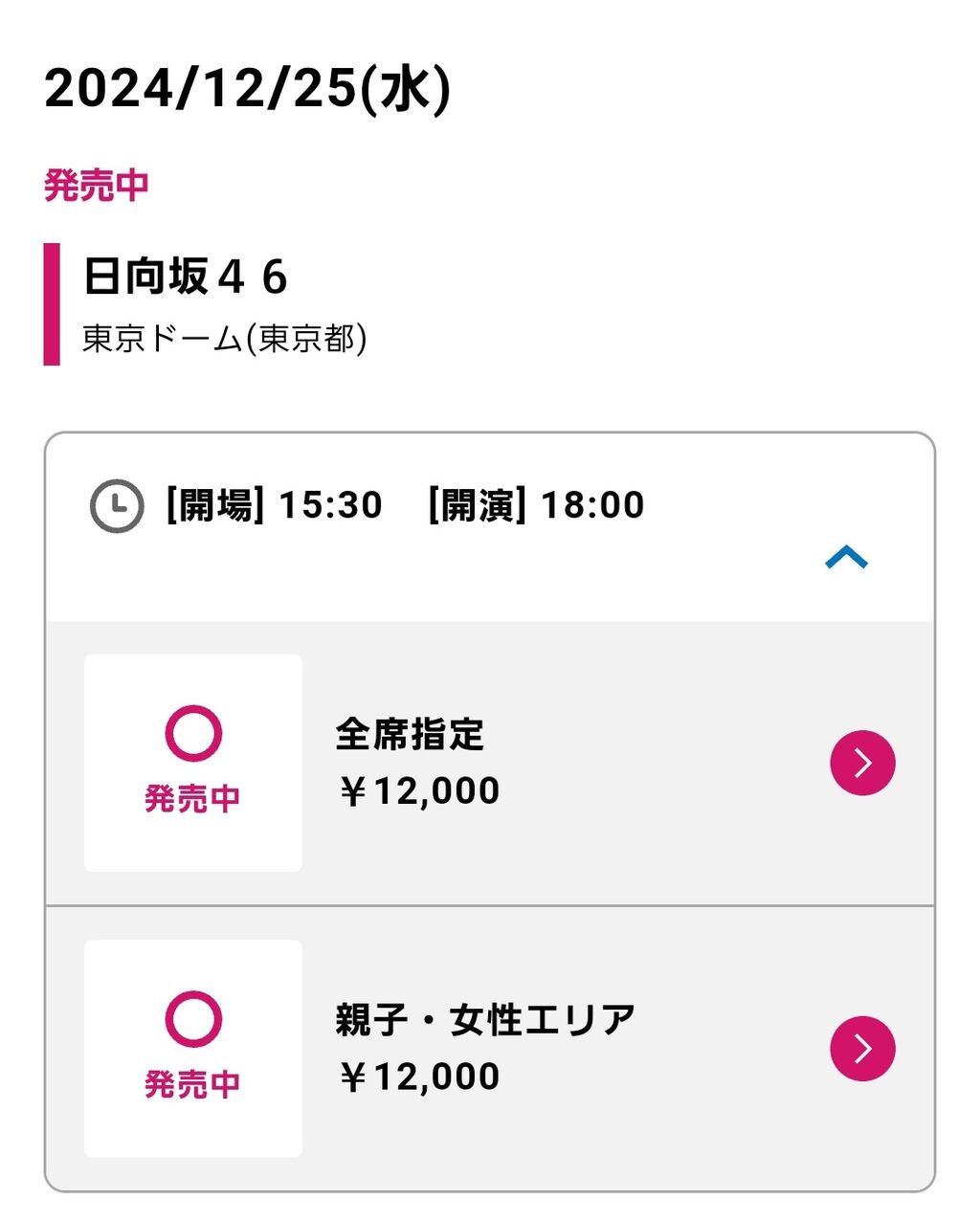Click the pink vertical bar beside 日向坂46
This screenshot has width=980, height=1222.
point(52,304)
